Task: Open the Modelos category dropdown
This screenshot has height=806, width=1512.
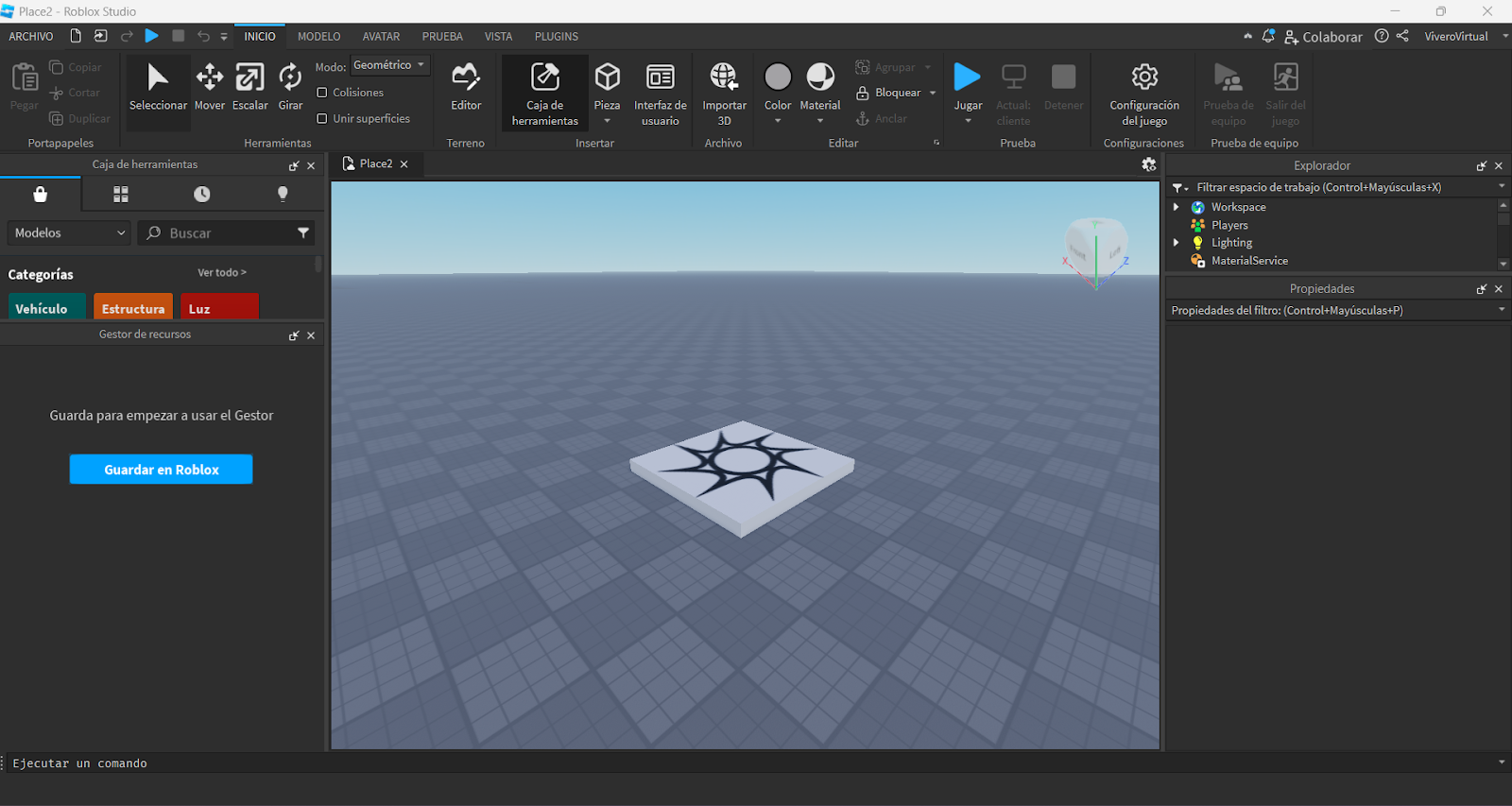Action: click(69, 232)
